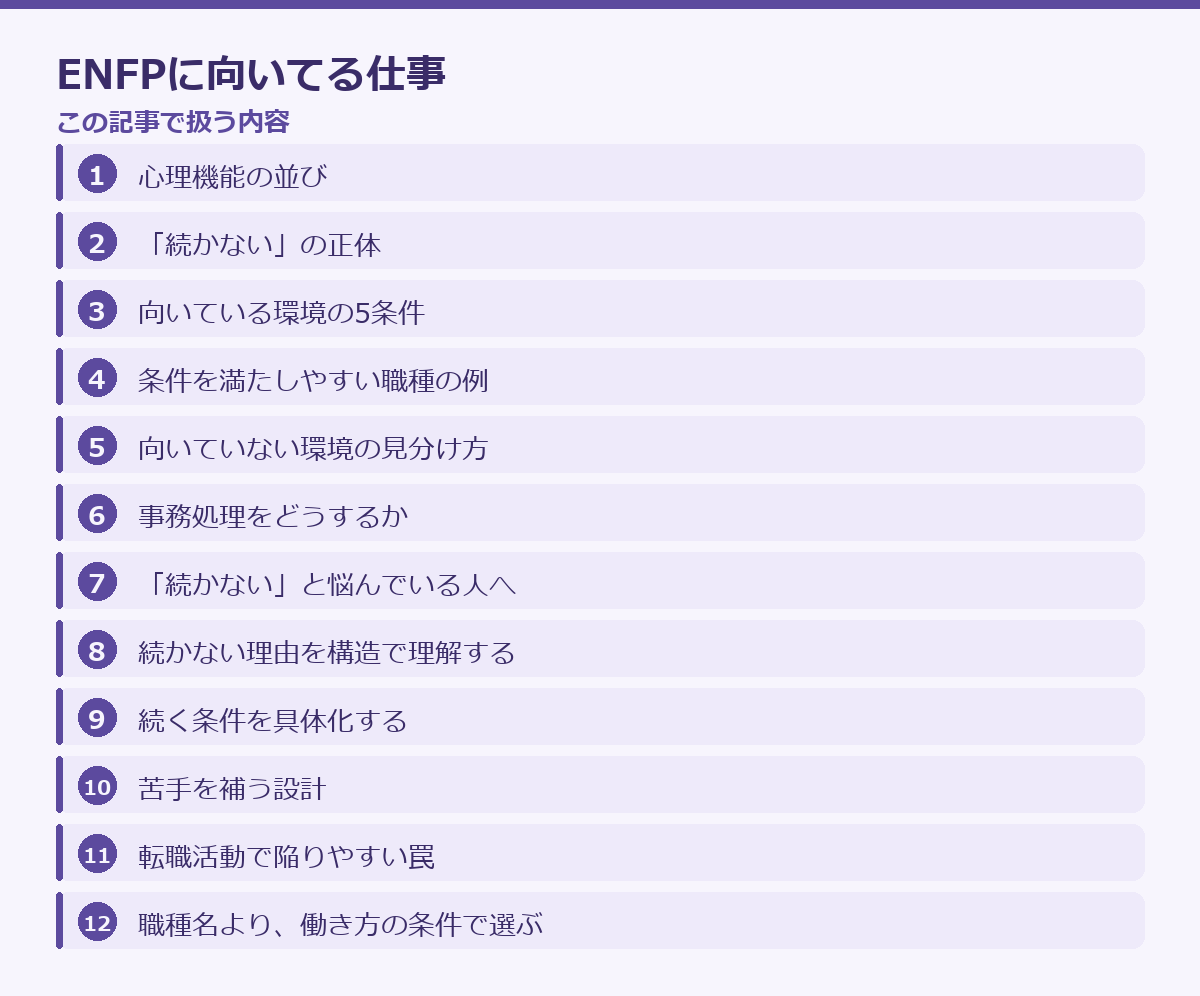Viewport: 1200px width, 996px height.
Task: Click the number 6 circle badge
Action: click(97, 516)
